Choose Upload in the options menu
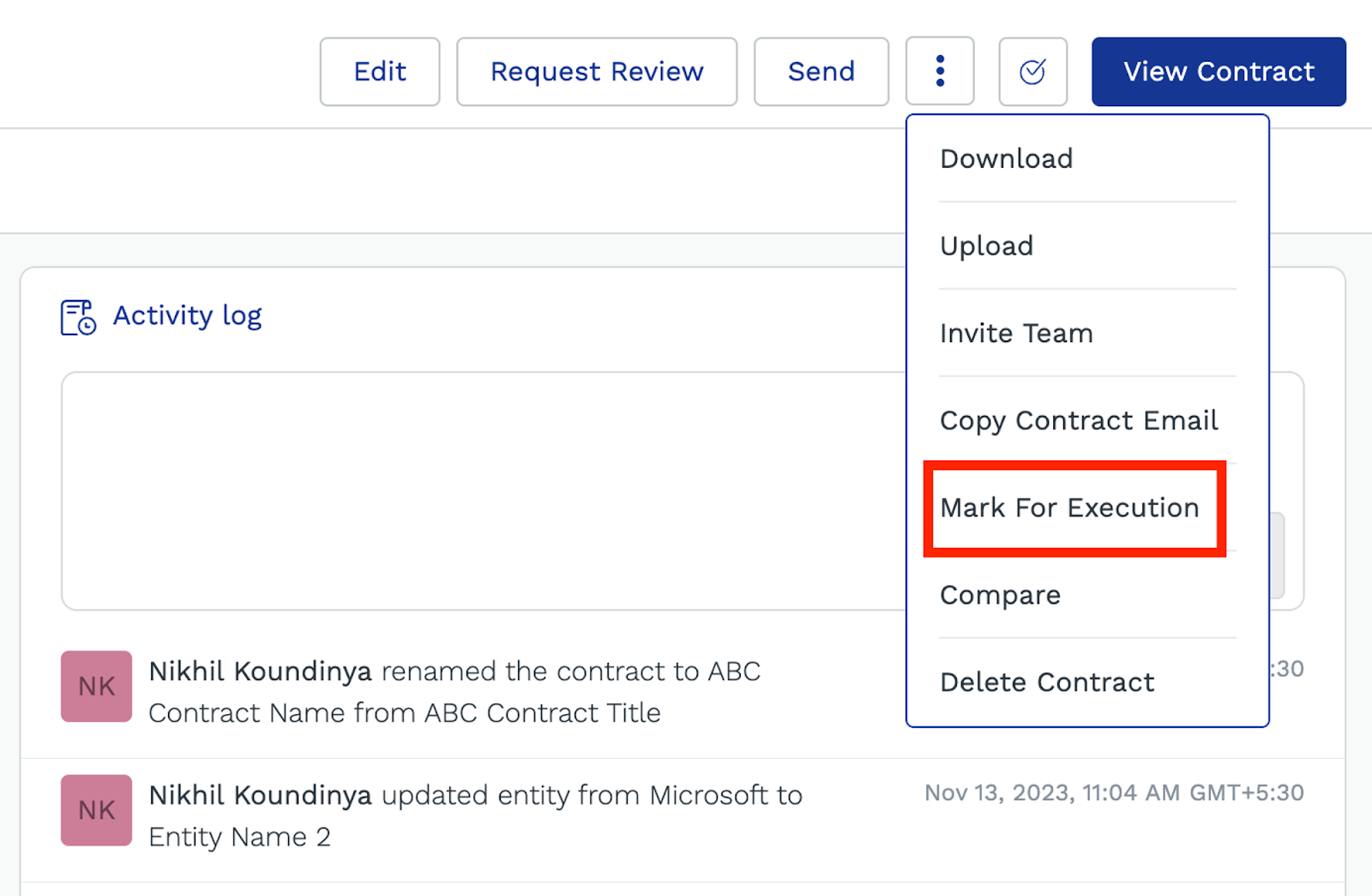 [x=986, y=246]
